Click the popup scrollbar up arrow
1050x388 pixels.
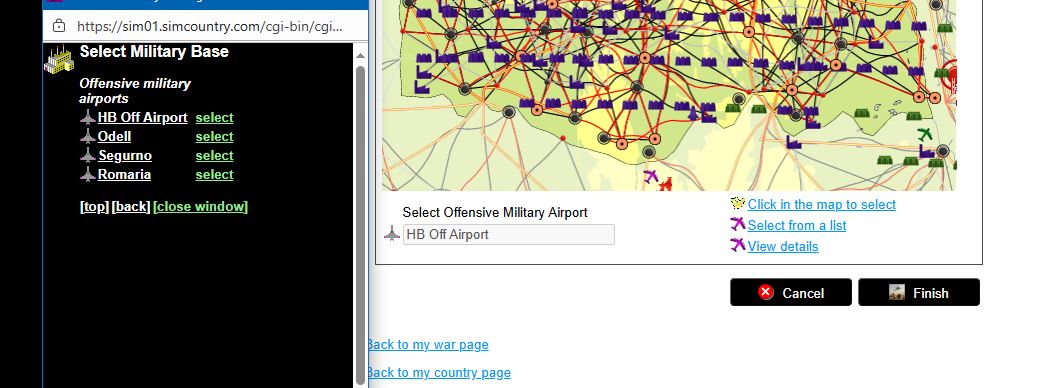coord(360,56)
